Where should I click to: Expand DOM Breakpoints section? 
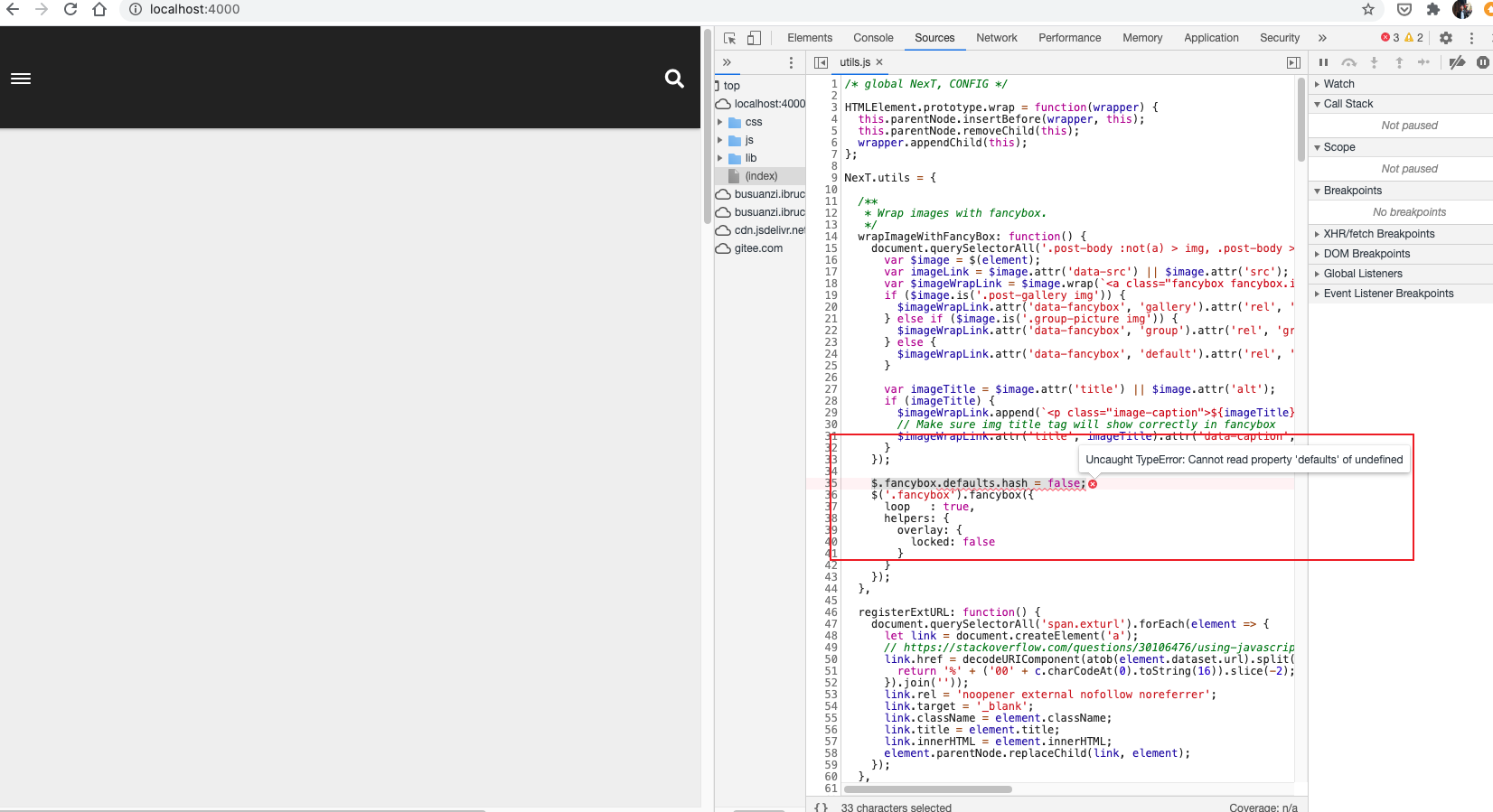[x=1401, y=254]
